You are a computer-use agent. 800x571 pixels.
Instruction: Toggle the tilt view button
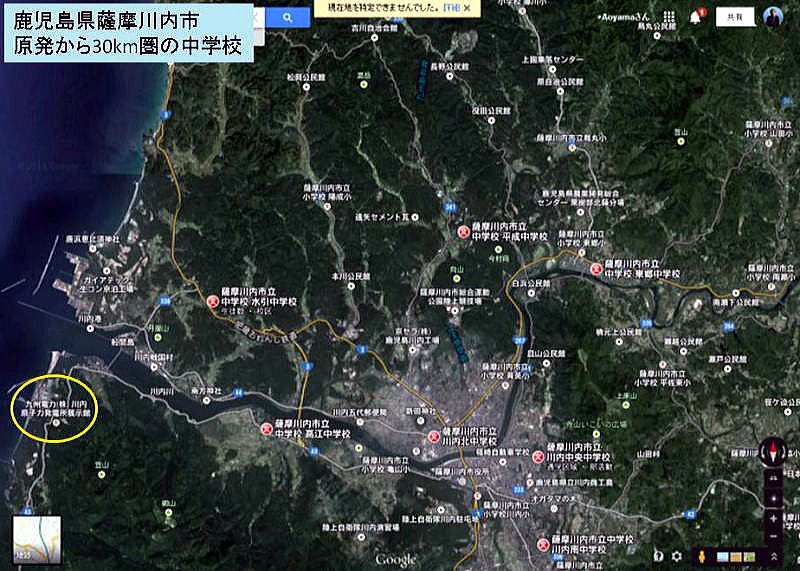774,479
